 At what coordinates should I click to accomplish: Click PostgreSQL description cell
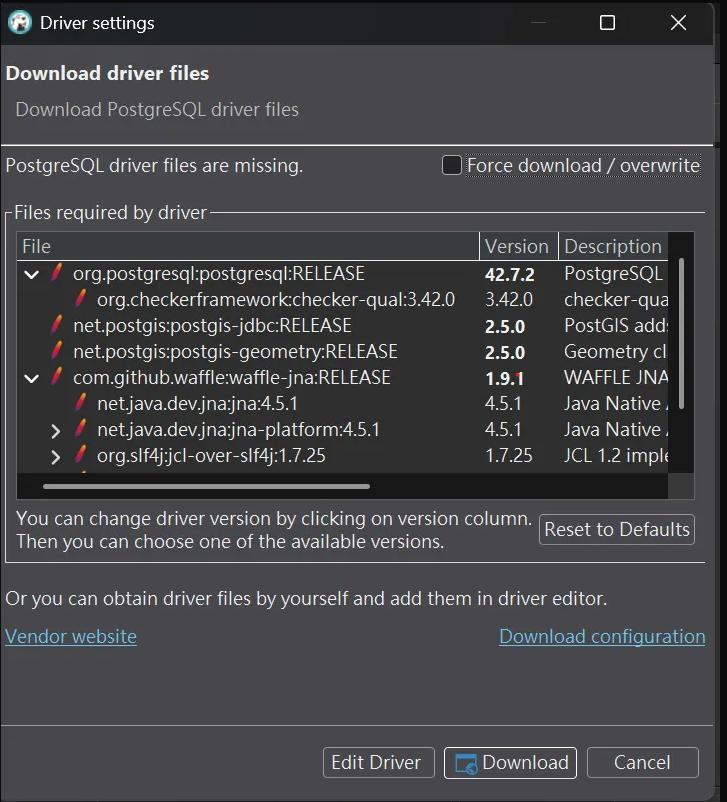tap(613, 274)
